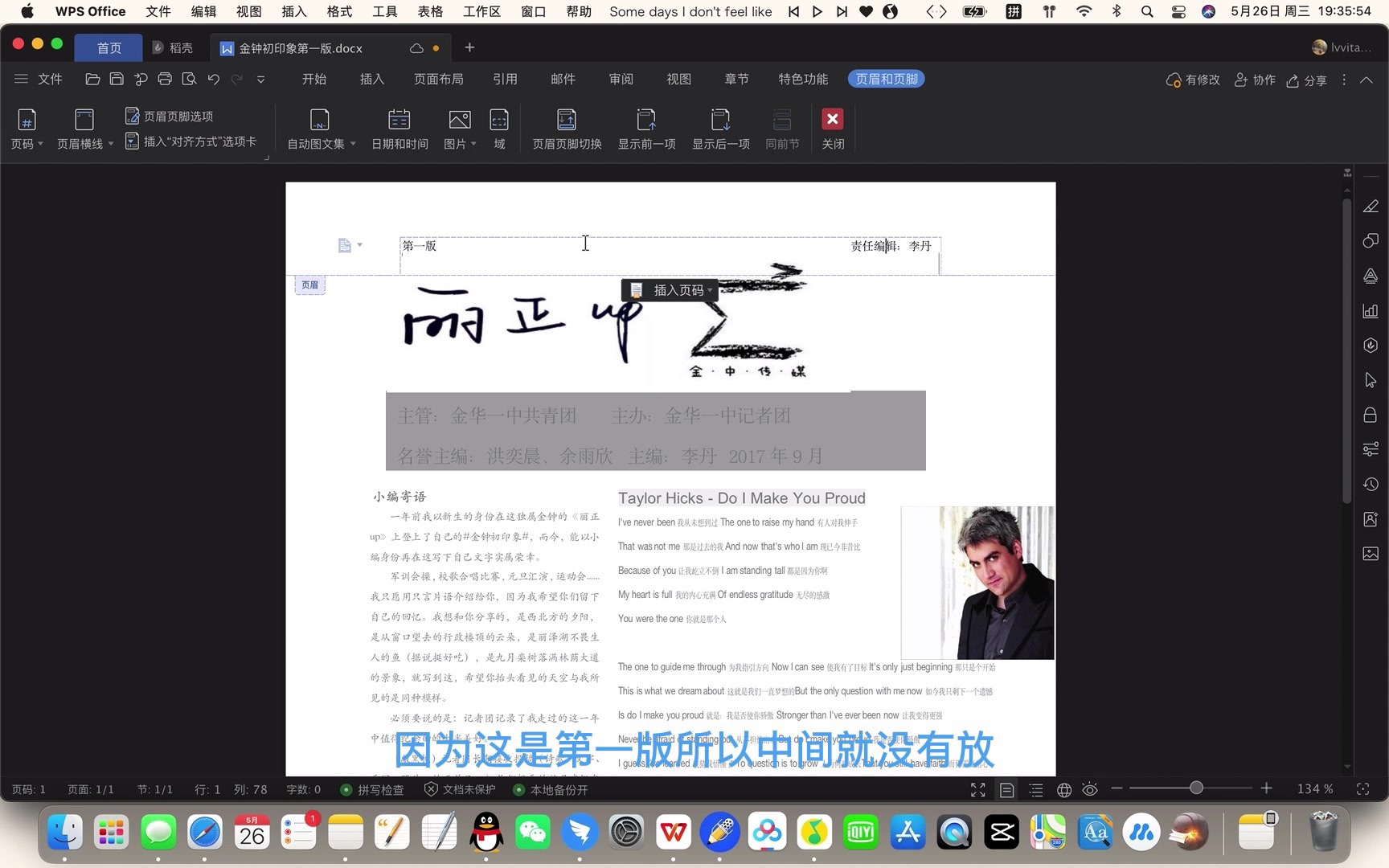Switch to the 页面布局 ribbon tab

tap(439, 79)
